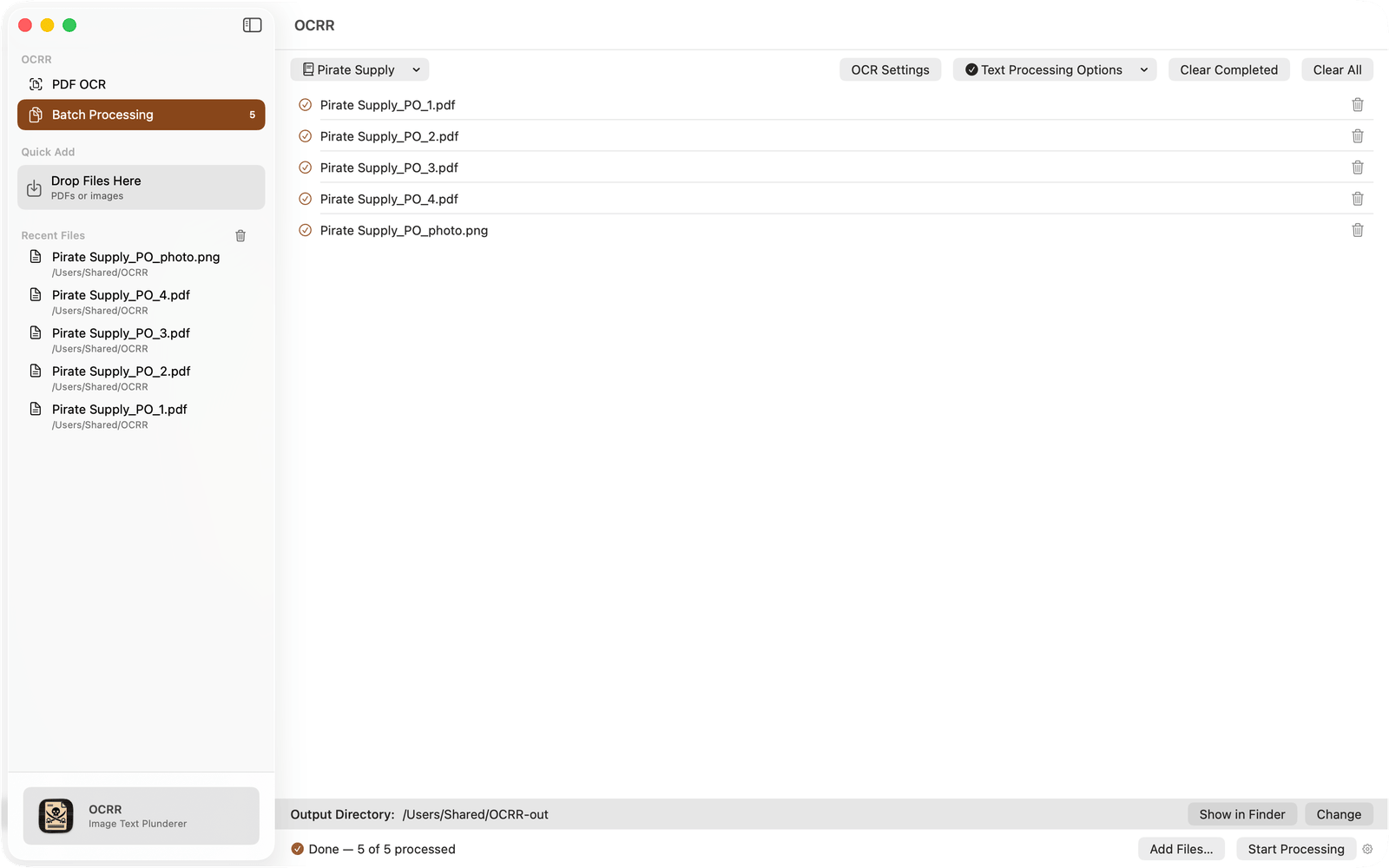
Task: Click the OCRR pirate skull app icon
Action: pyautogui.click(x=56, y=816)
